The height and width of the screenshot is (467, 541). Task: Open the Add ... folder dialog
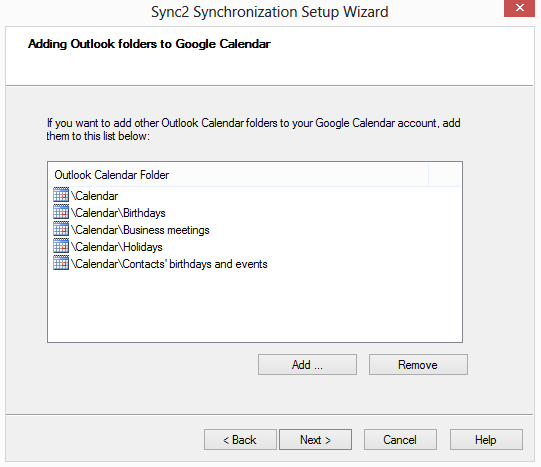[x=307, y=365]
